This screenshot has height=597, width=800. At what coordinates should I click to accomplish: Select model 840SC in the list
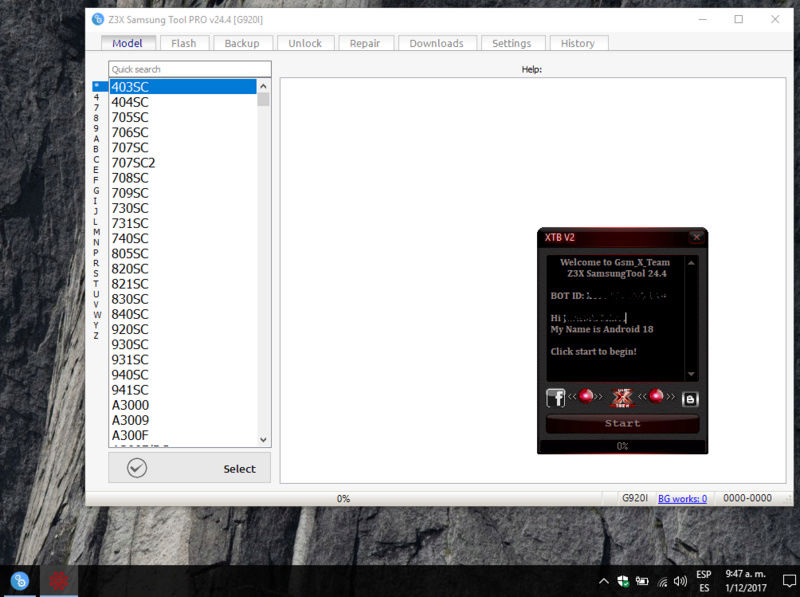(x=183, y=314)
